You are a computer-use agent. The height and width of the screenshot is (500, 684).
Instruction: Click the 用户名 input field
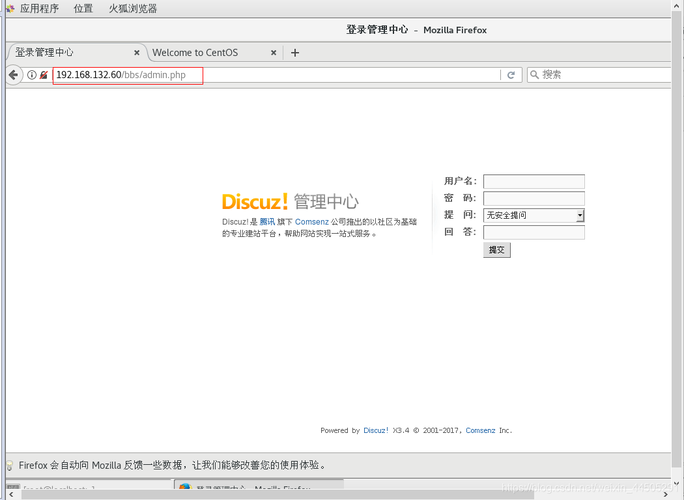click(x=534, y=182)
